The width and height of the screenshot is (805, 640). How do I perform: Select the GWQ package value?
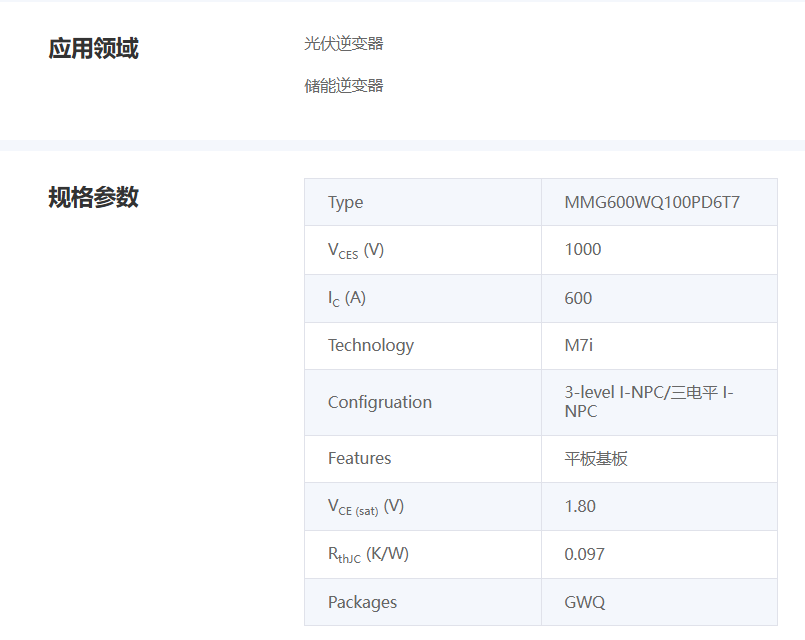pos(584,603)
